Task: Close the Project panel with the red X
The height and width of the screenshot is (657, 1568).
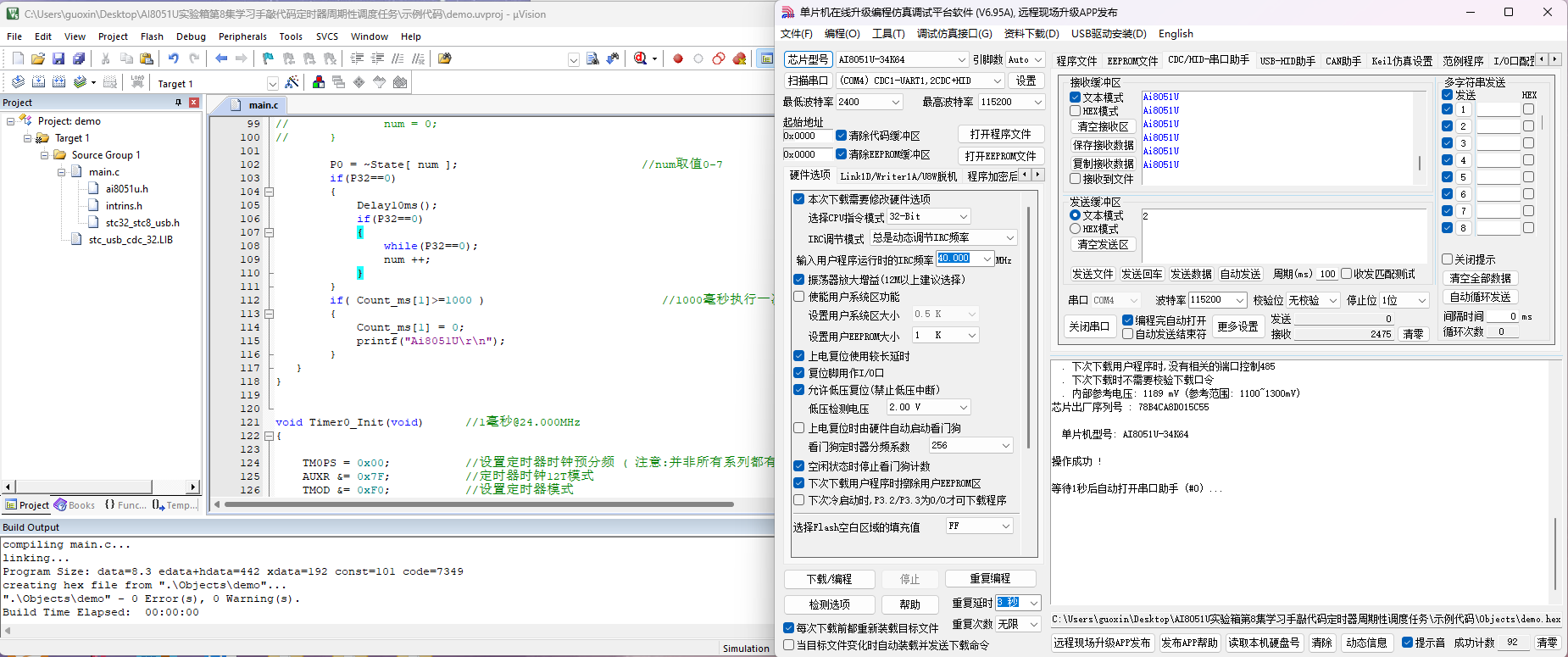Action: coord(194,103)
